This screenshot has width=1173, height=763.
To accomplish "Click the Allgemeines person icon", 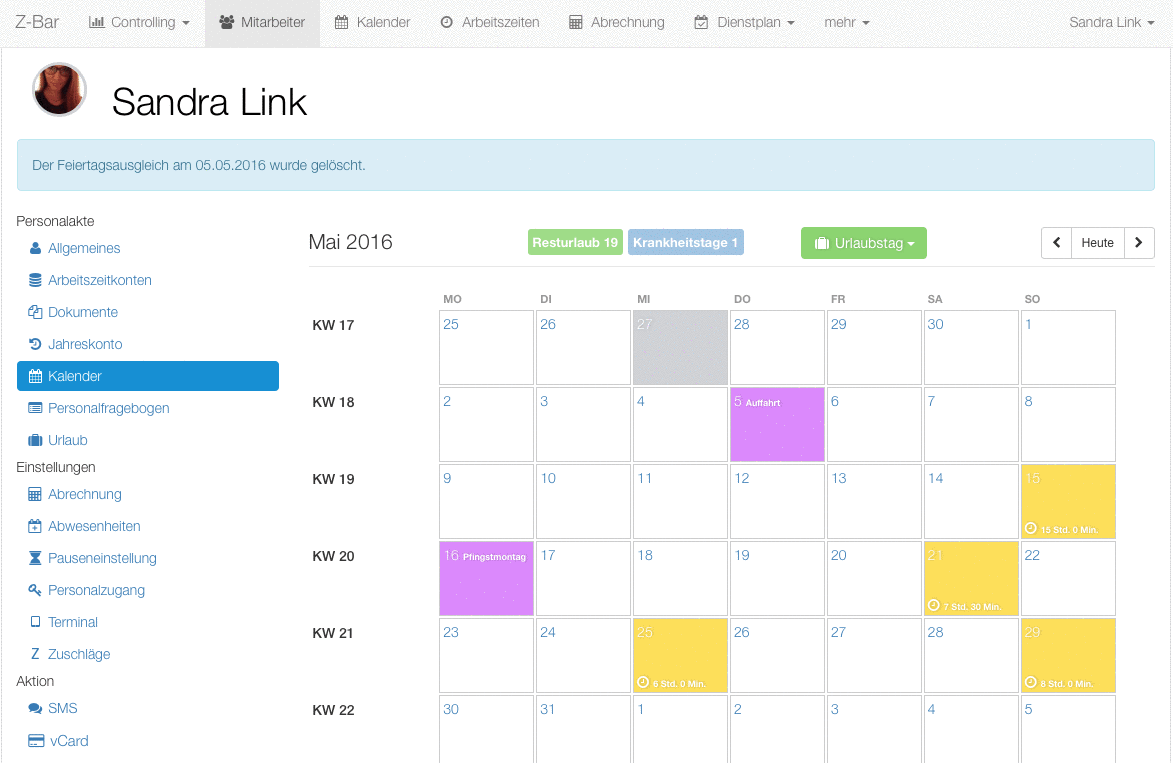I will point(35,248).
